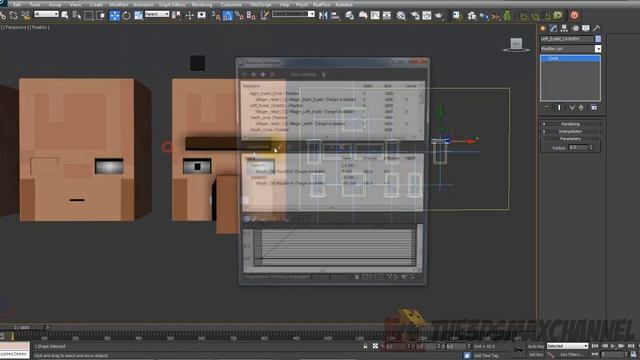The height and width of the screenshot is (360, 640).
Task: Toggle Show End Result icon
Action: 559,107
